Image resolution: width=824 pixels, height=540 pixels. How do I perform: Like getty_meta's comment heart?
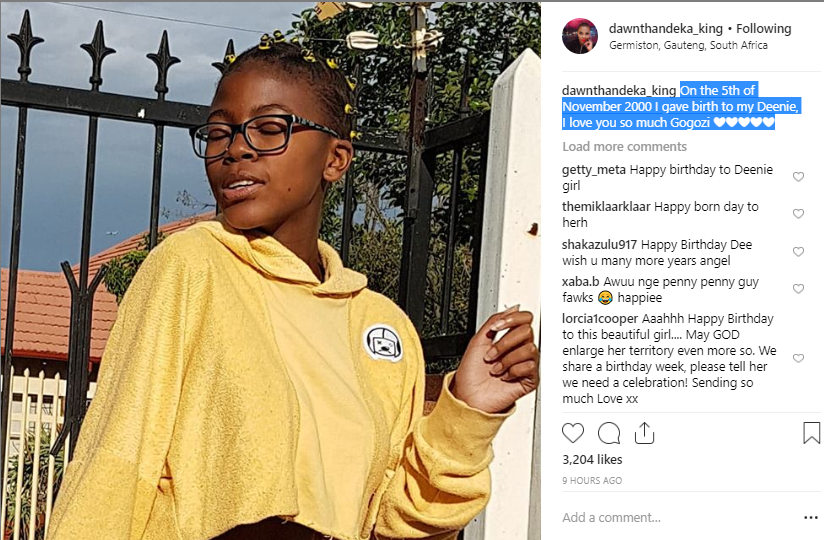coord(798,176)
